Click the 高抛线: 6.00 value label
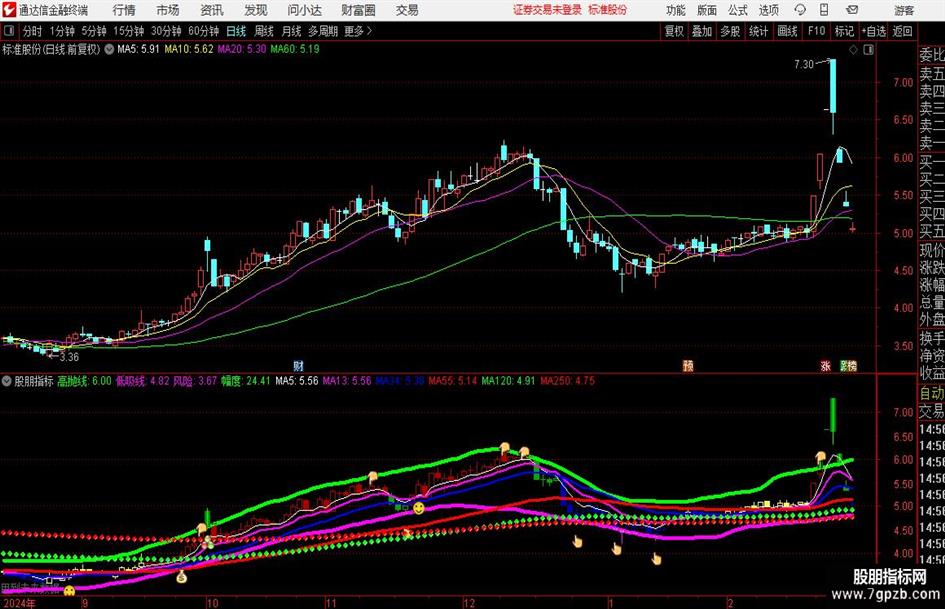The width and height of the screenshot is (945, 609). point(84,381)
